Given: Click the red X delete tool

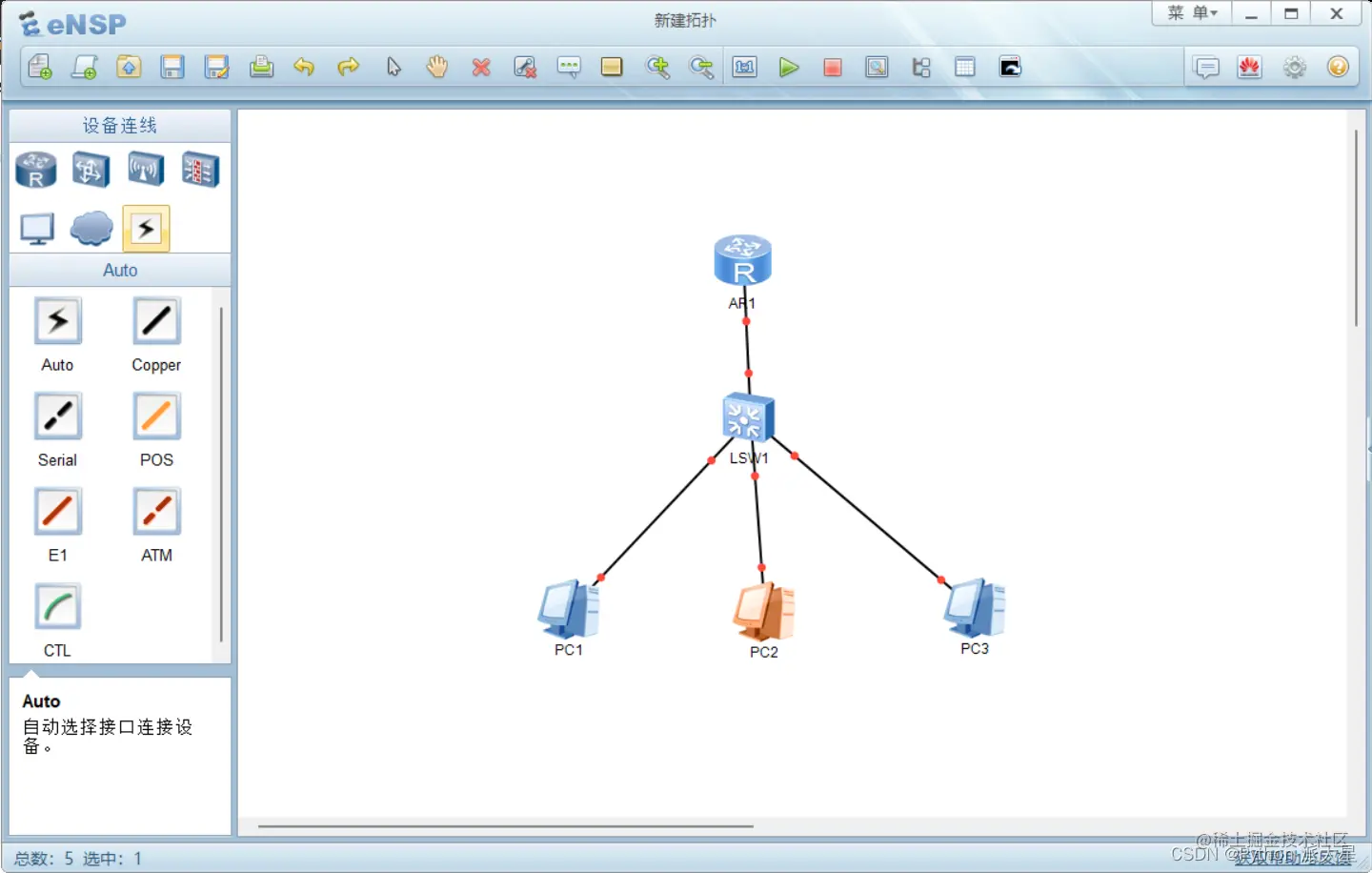Looking at the screenshot, I should [481, 67].
